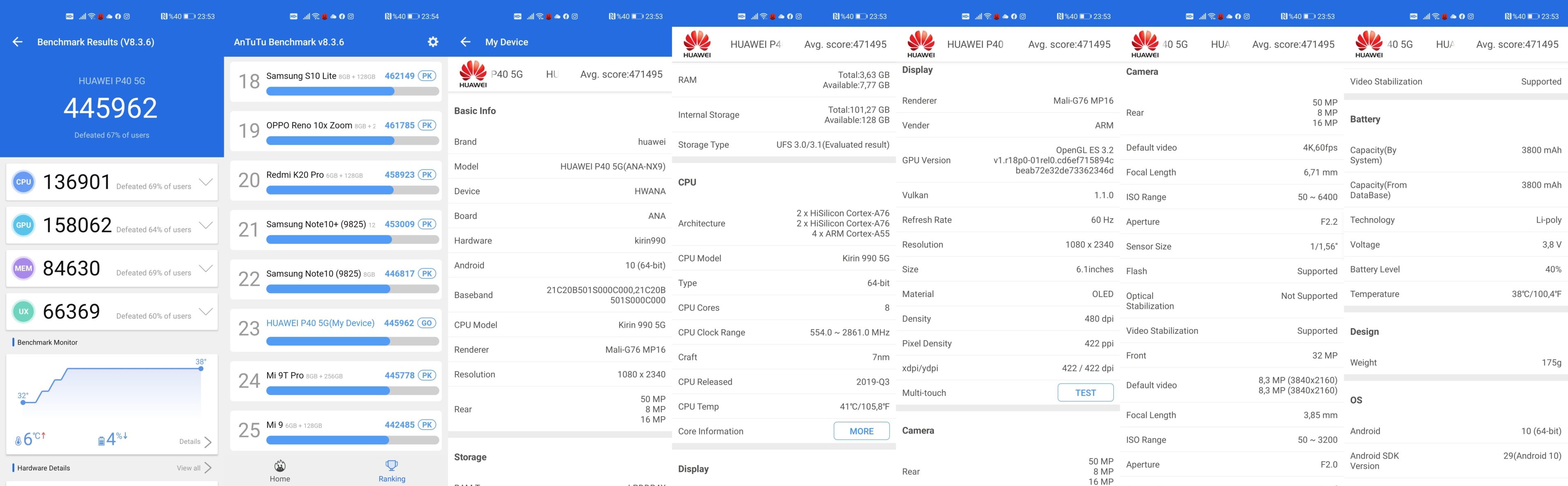Viewport: 1568px width, 486px height.
Task: Tap Huawei logo above Video Stabilization row
Action: [x=1369, y=45]
